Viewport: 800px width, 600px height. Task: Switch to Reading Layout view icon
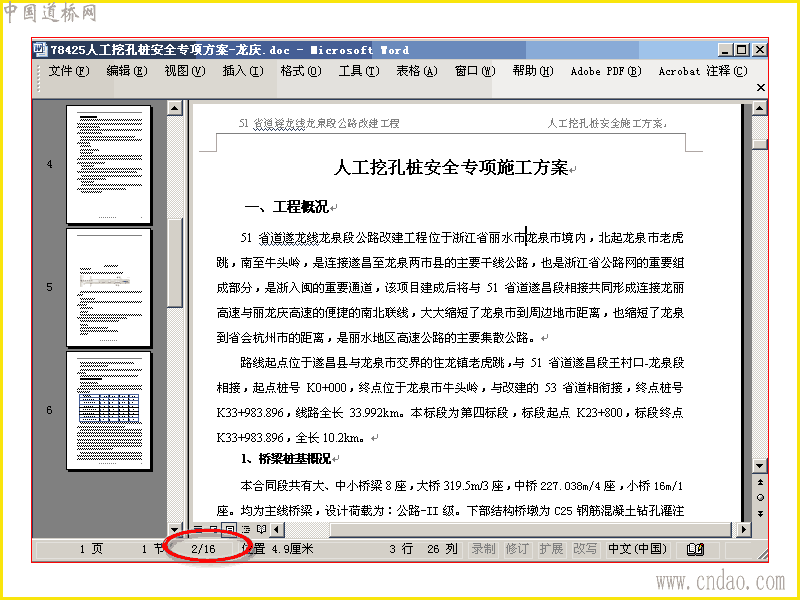261,529
